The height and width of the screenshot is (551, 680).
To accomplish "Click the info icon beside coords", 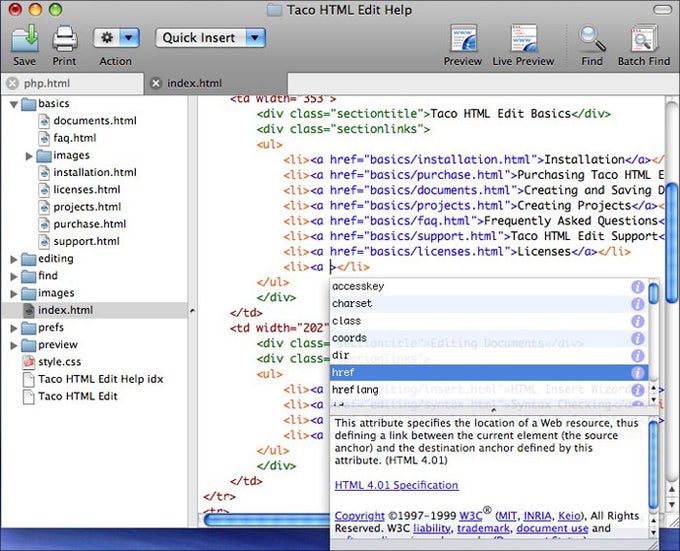I will tap(637, 339).
